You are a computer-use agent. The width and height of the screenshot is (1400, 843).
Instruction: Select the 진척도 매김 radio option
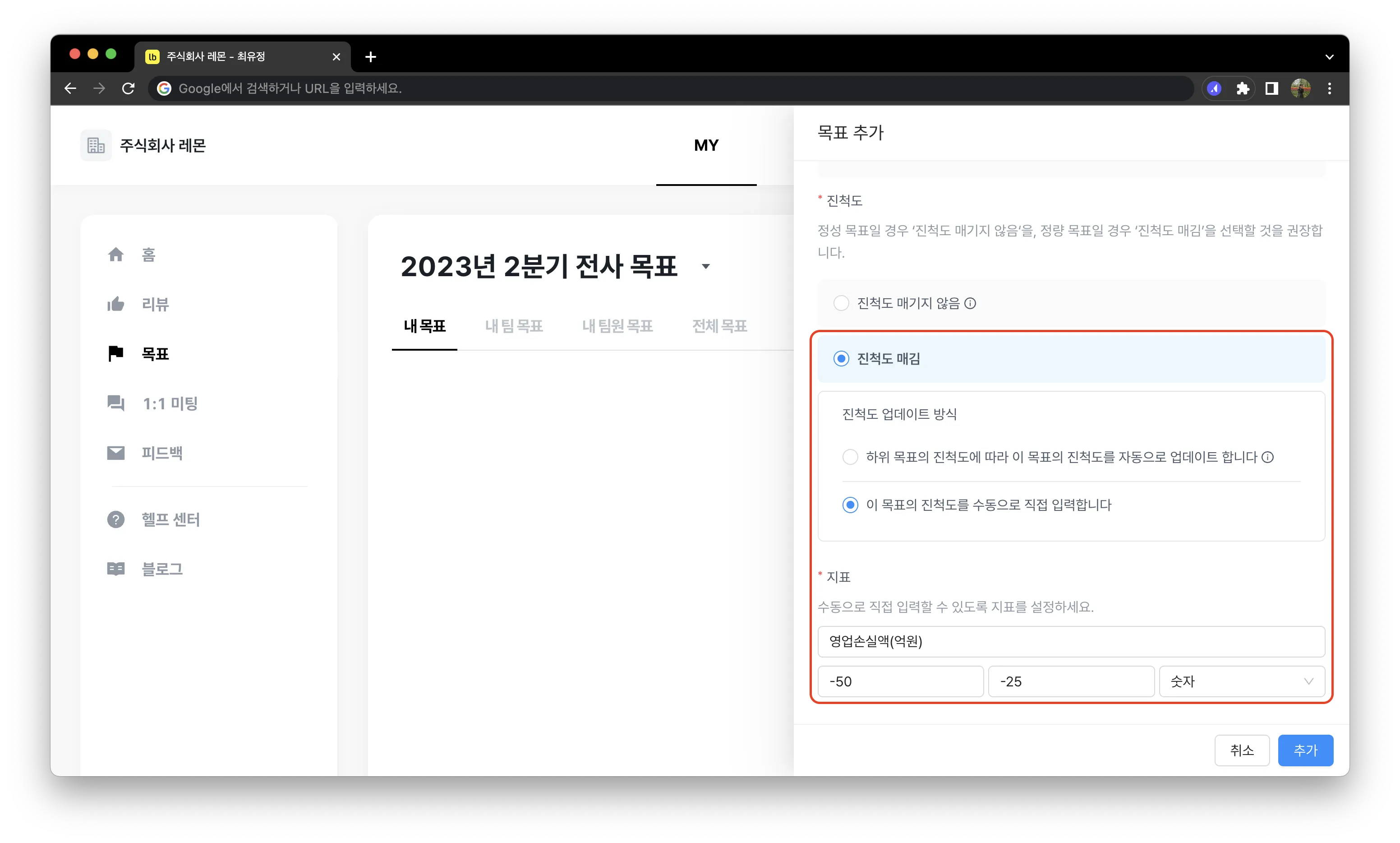coord(841,359)
